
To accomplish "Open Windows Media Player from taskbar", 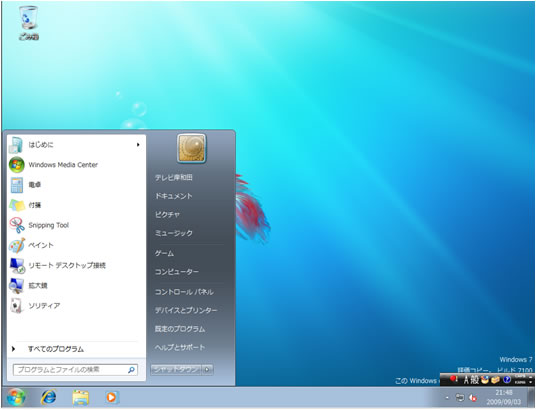I will 111,397.
